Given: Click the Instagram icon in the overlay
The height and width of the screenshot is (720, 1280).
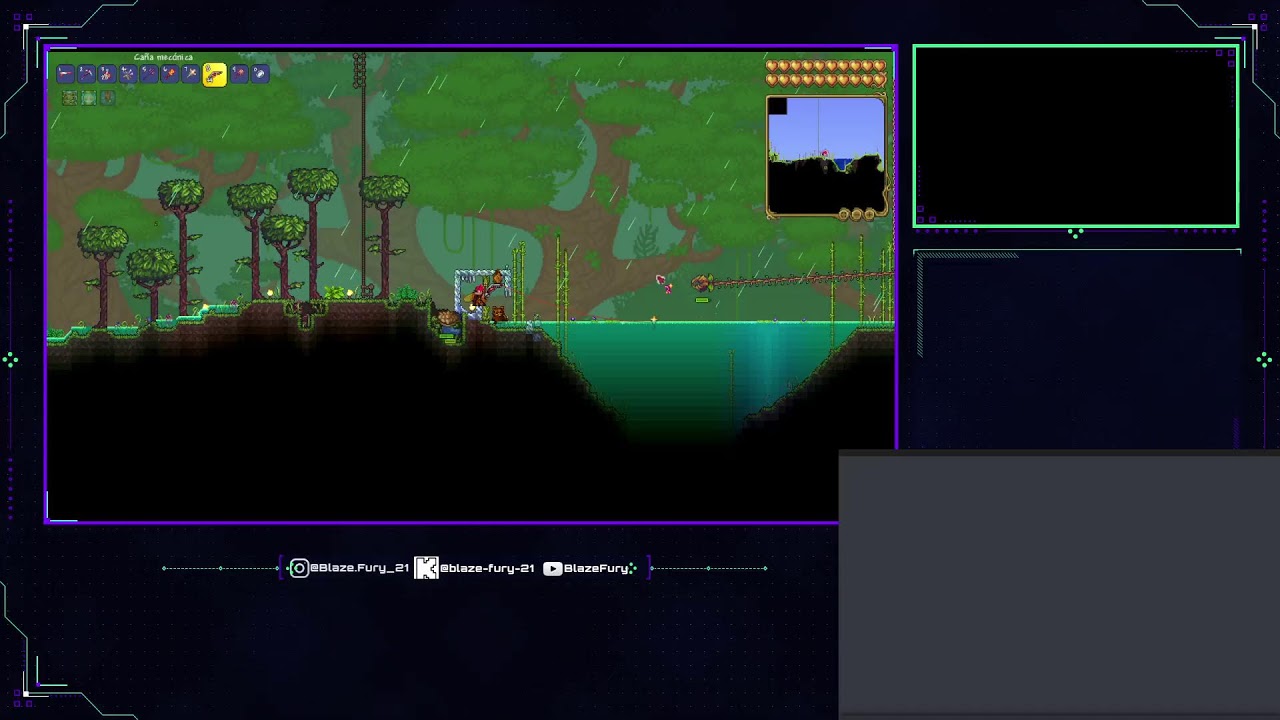Looking at the screenshot, I should tap(299, 568).
